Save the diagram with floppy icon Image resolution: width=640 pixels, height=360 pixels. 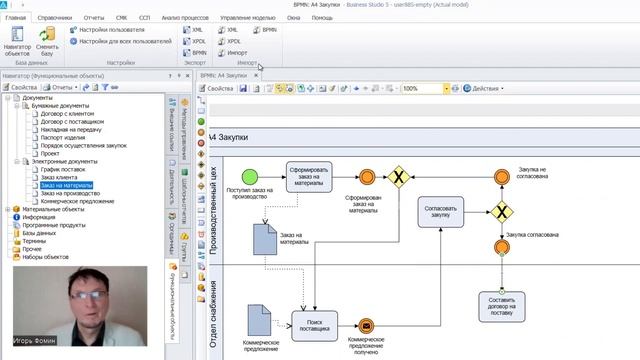click(x=243, y=89)
